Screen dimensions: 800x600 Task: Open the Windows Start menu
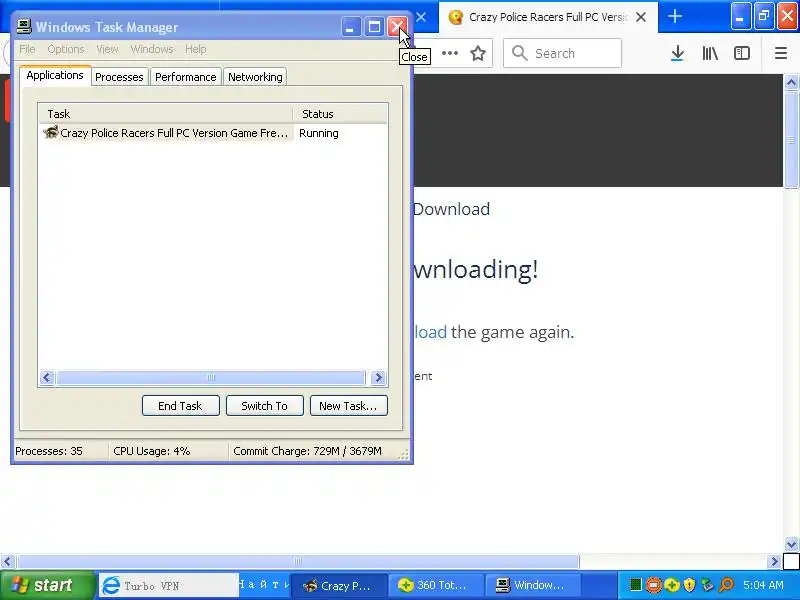coord(47,585)
